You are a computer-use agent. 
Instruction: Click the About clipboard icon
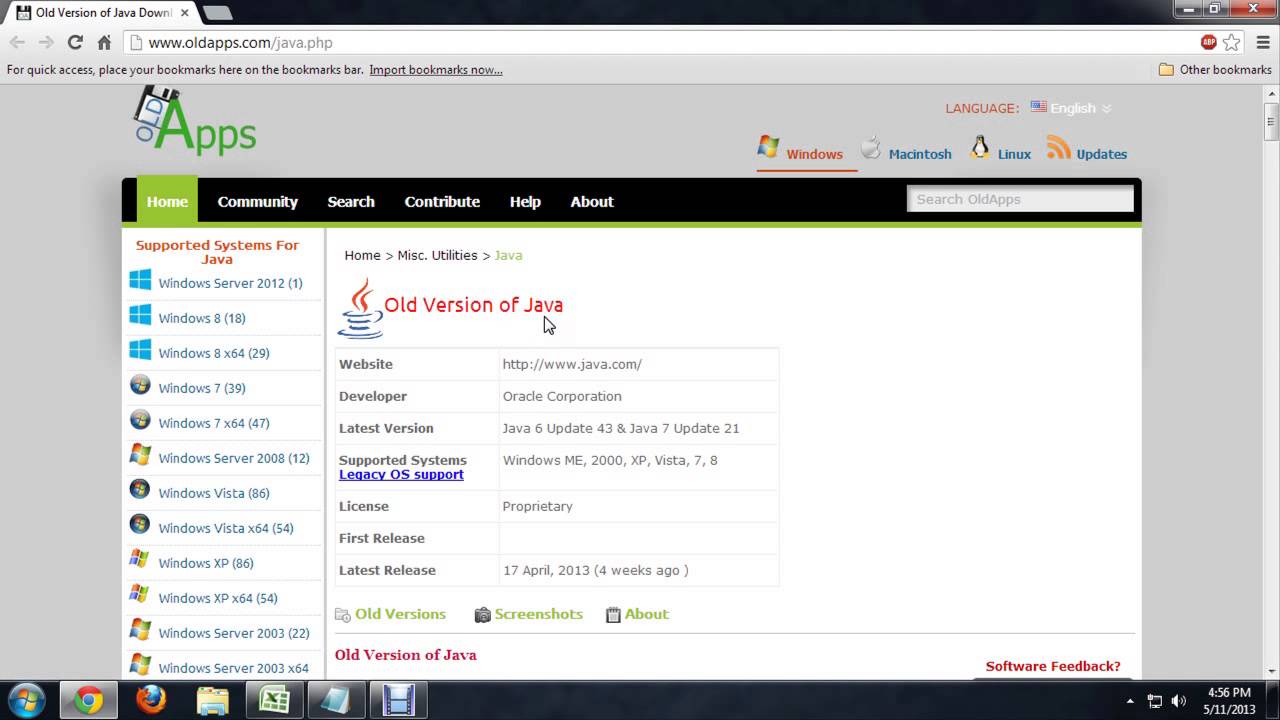click(613, 615)
